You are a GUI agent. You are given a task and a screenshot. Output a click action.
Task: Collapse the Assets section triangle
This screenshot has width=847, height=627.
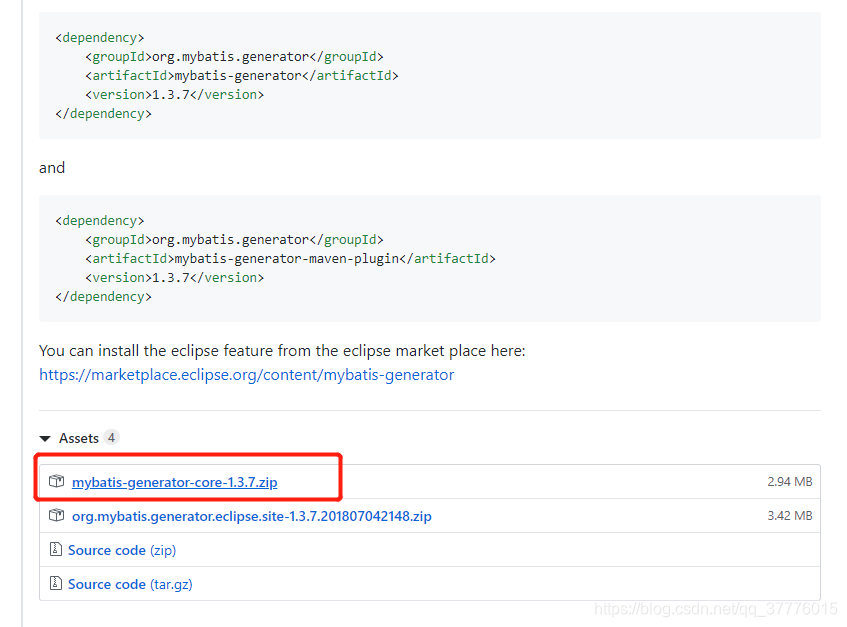[x=45, y=439]
